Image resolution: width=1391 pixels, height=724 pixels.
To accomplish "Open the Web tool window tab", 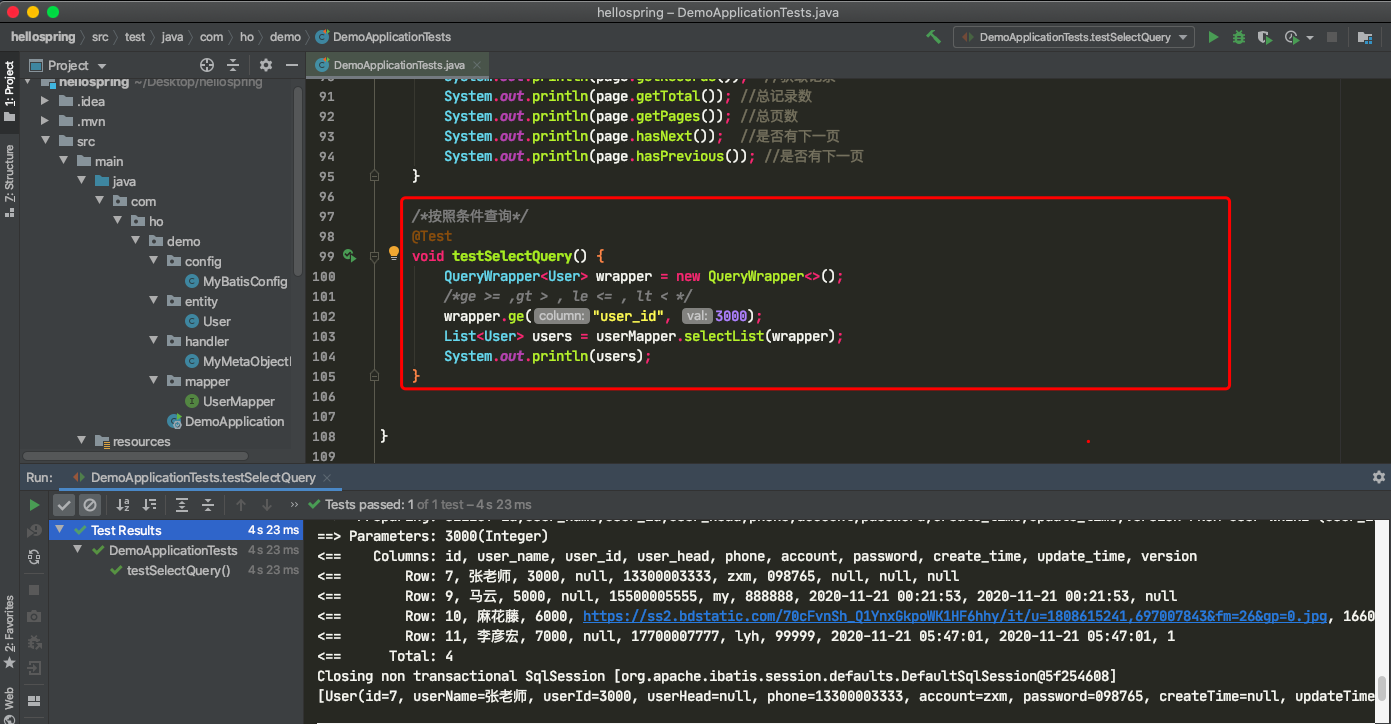I will click(x=10, y=706).
